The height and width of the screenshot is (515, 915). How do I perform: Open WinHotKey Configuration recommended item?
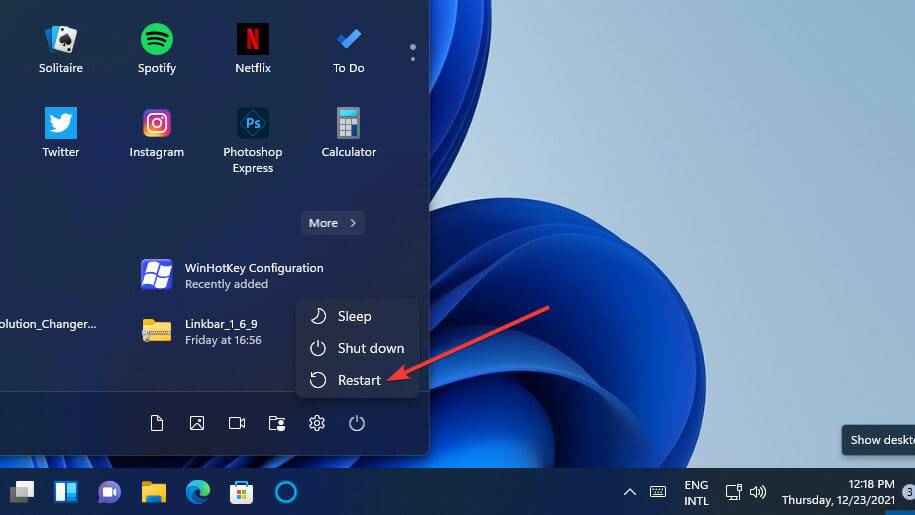232,275
